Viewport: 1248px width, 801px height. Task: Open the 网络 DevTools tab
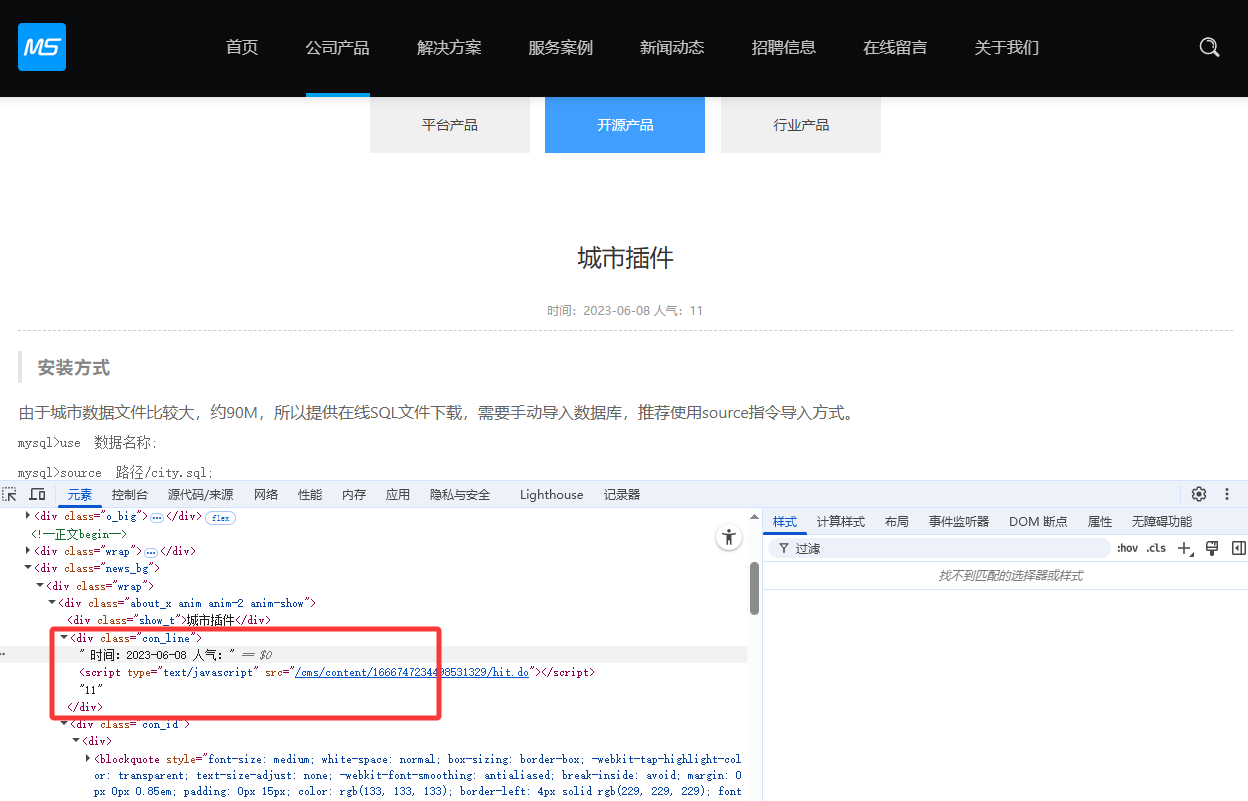[x=266, y=494]
